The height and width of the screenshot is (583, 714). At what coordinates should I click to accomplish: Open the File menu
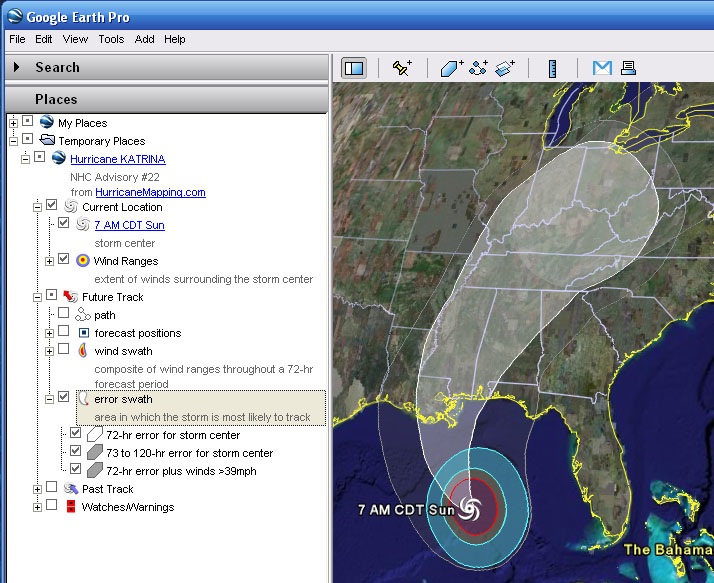pos(17,39)
